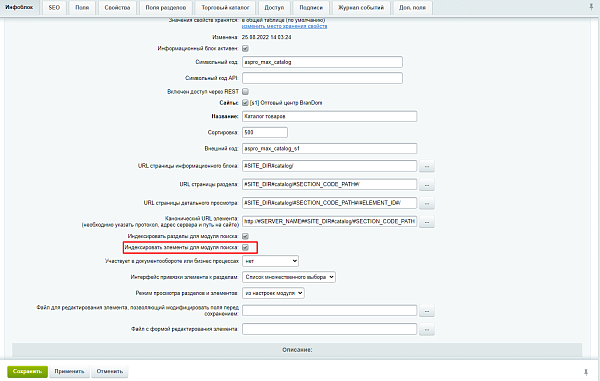Image resolution: width=600 pixels, height=381 pixels.
Task: Focus the Название input field
Action: [x=329, y=116]
